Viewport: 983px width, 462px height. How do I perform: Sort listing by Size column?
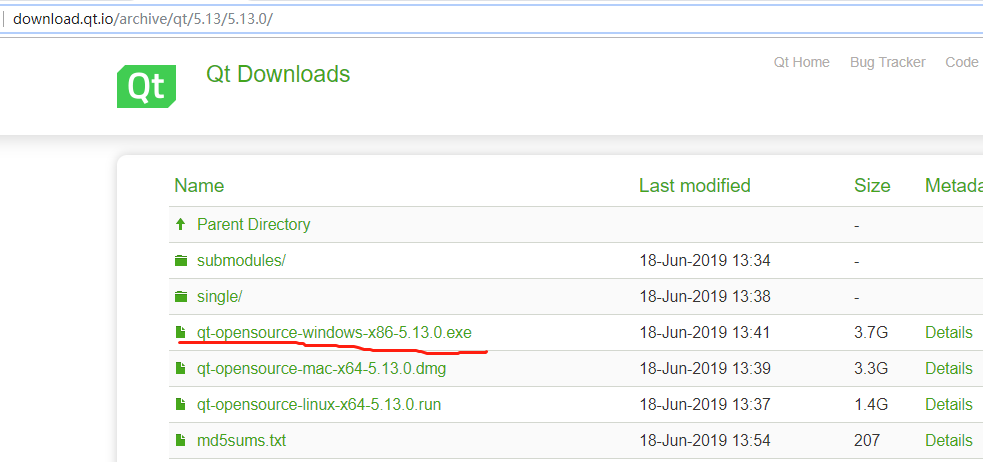click(x=872, y=186)
